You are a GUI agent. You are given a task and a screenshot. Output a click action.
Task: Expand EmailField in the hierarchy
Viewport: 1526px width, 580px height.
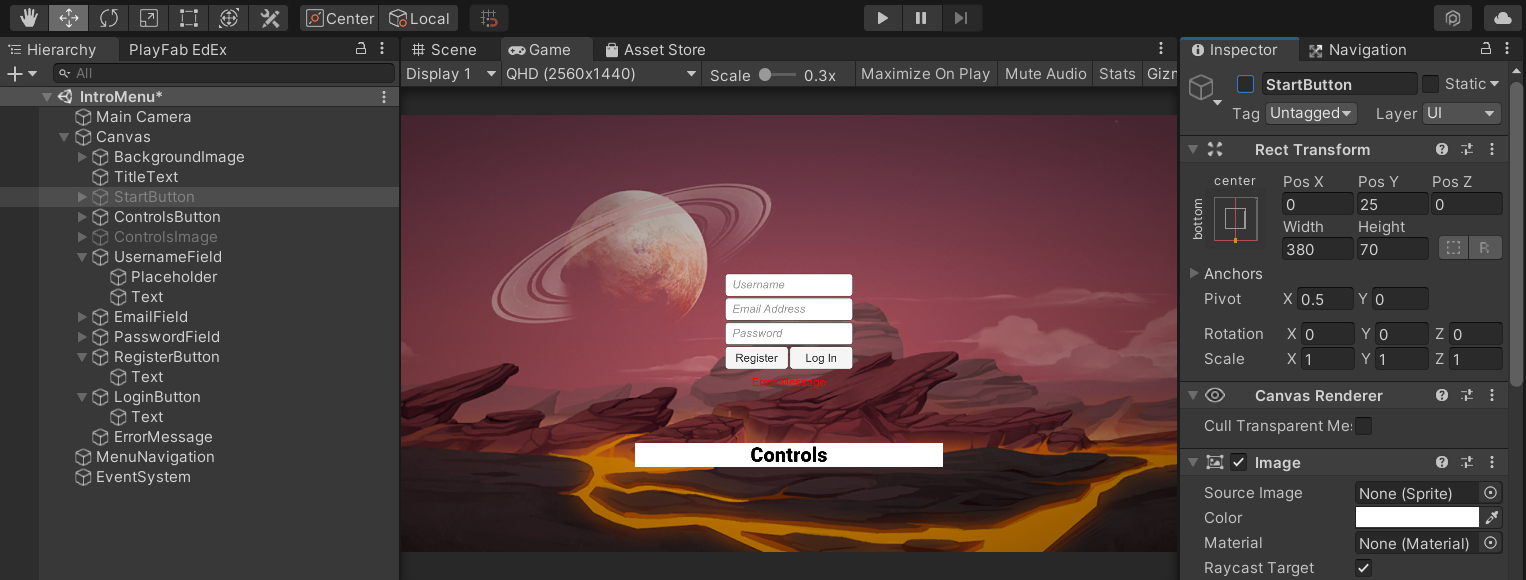point(82,317)
